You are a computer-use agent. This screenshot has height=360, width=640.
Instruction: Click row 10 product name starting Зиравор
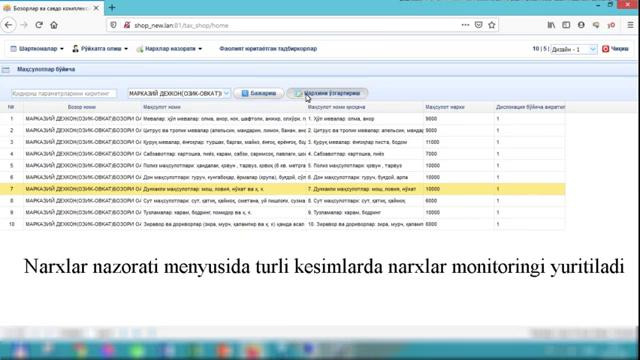224,224
